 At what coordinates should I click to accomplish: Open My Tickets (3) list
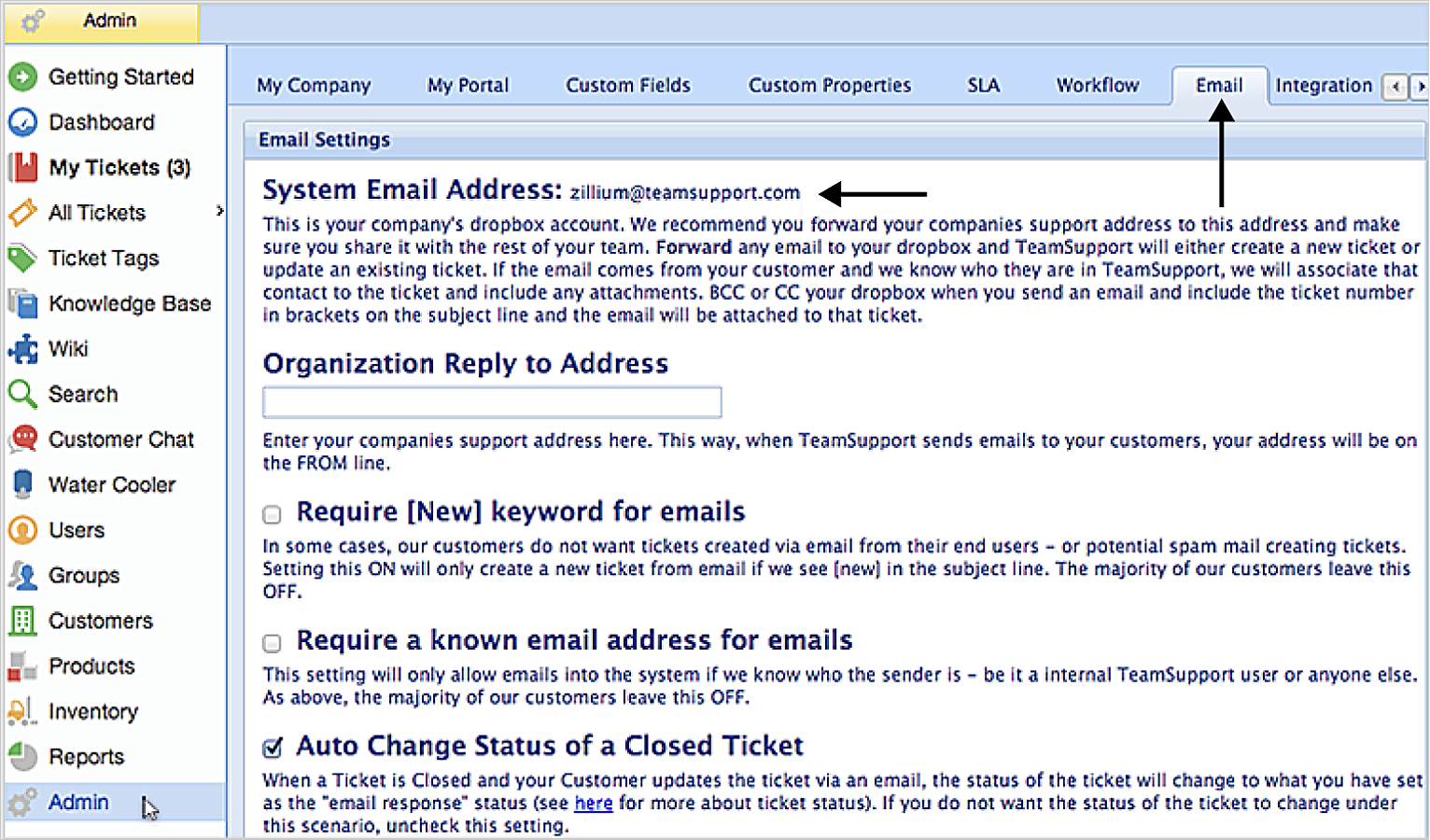pos(119,167)
